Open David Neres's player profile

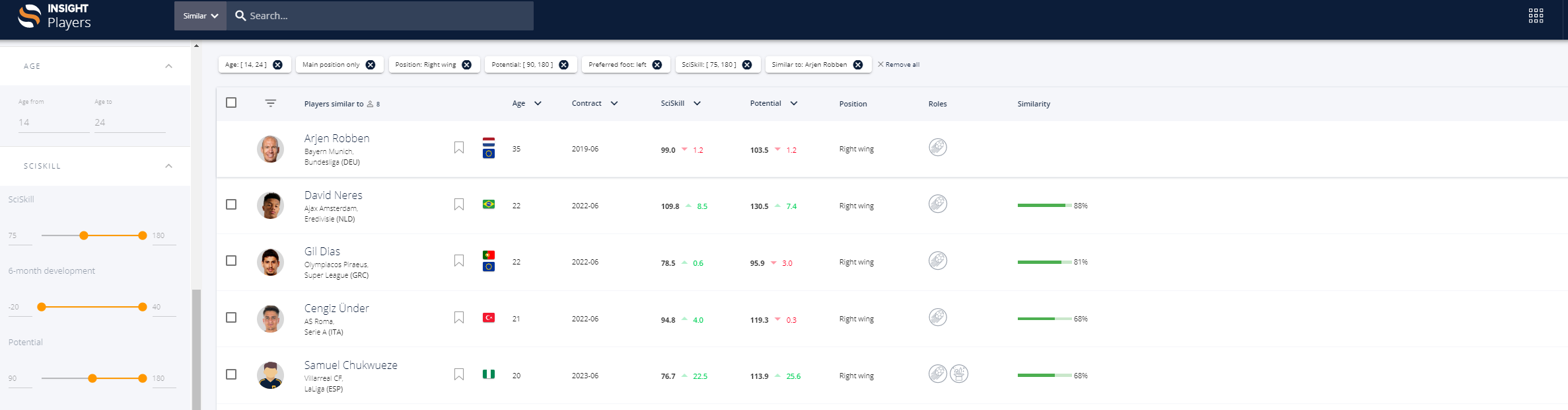pyautogui.click(x=334, y=195)
